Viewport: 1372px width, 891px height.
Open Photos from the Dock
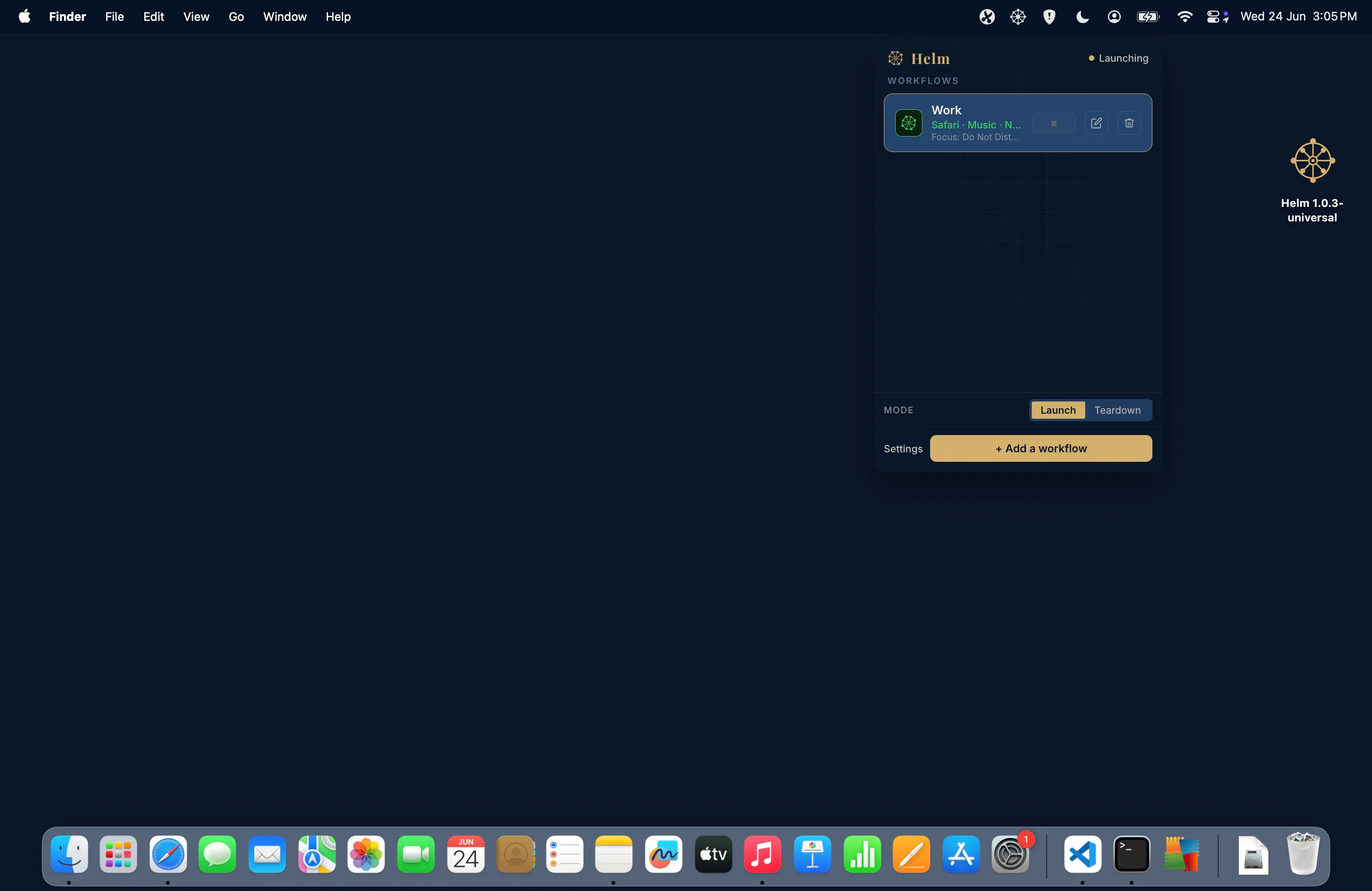click(x=366, y=853)
